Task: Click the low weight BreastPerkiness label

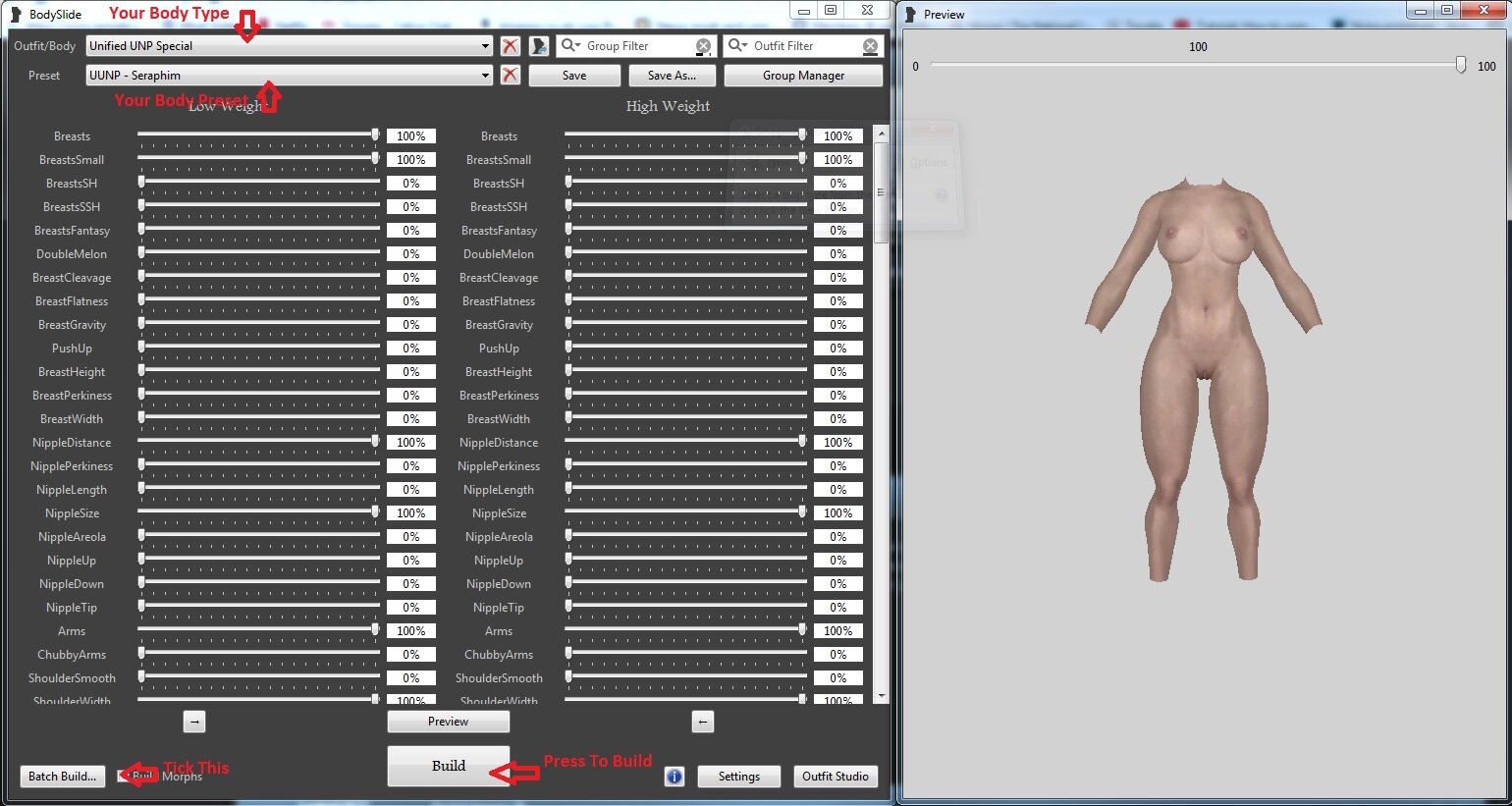Action: (72, 396)
